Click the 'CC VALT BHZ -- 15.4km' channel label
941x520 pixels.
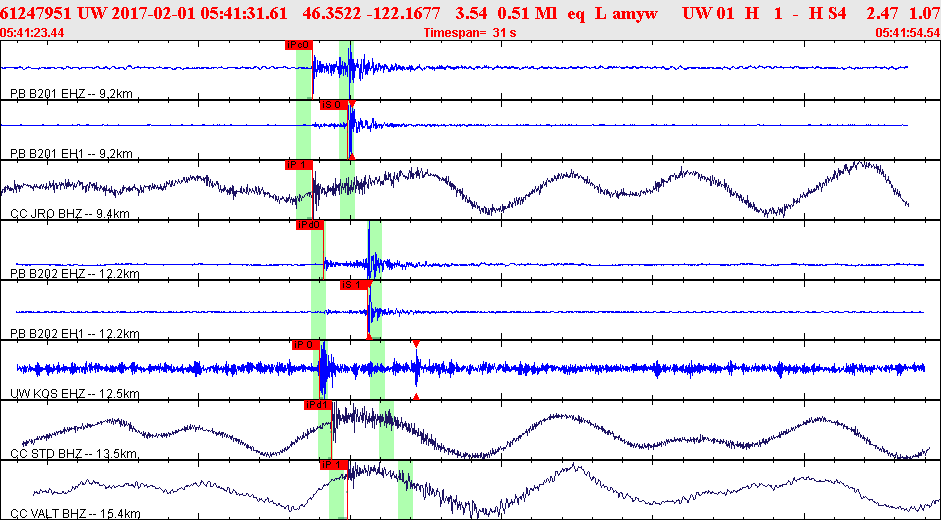coord(76,514)
